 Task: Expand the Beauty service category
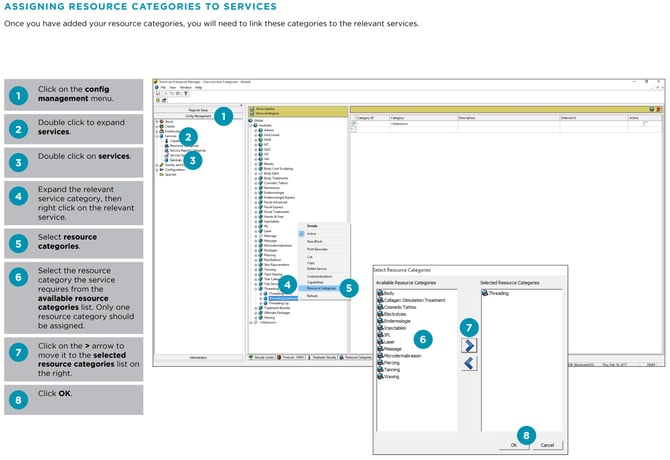tap(256, 164)
